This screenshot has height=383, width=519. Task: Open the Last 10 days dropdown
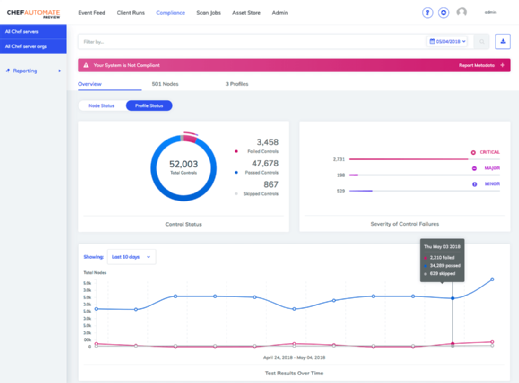131,257
